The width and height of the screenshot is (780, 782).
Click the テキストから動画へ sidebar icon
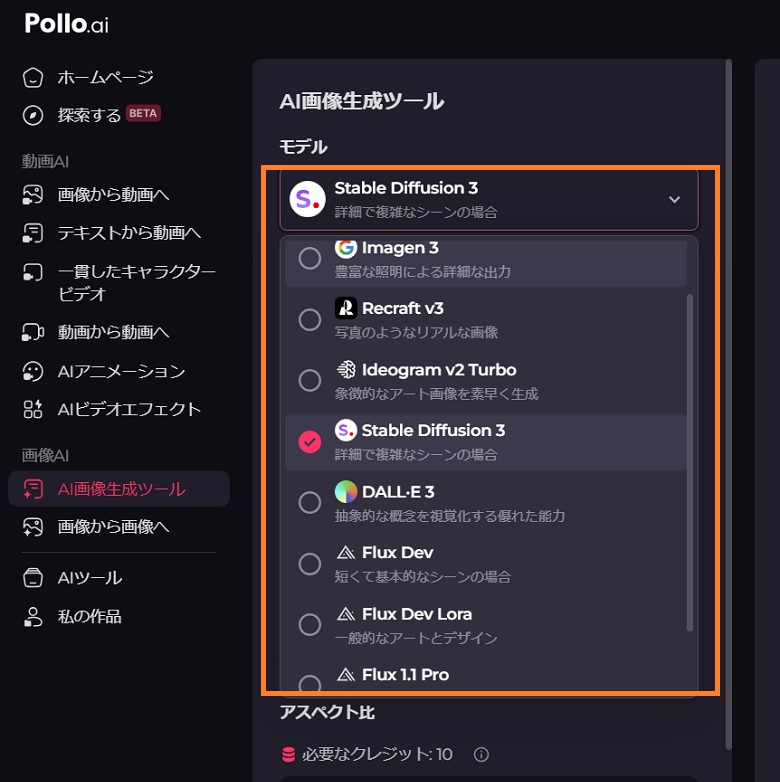pos(33,233)
